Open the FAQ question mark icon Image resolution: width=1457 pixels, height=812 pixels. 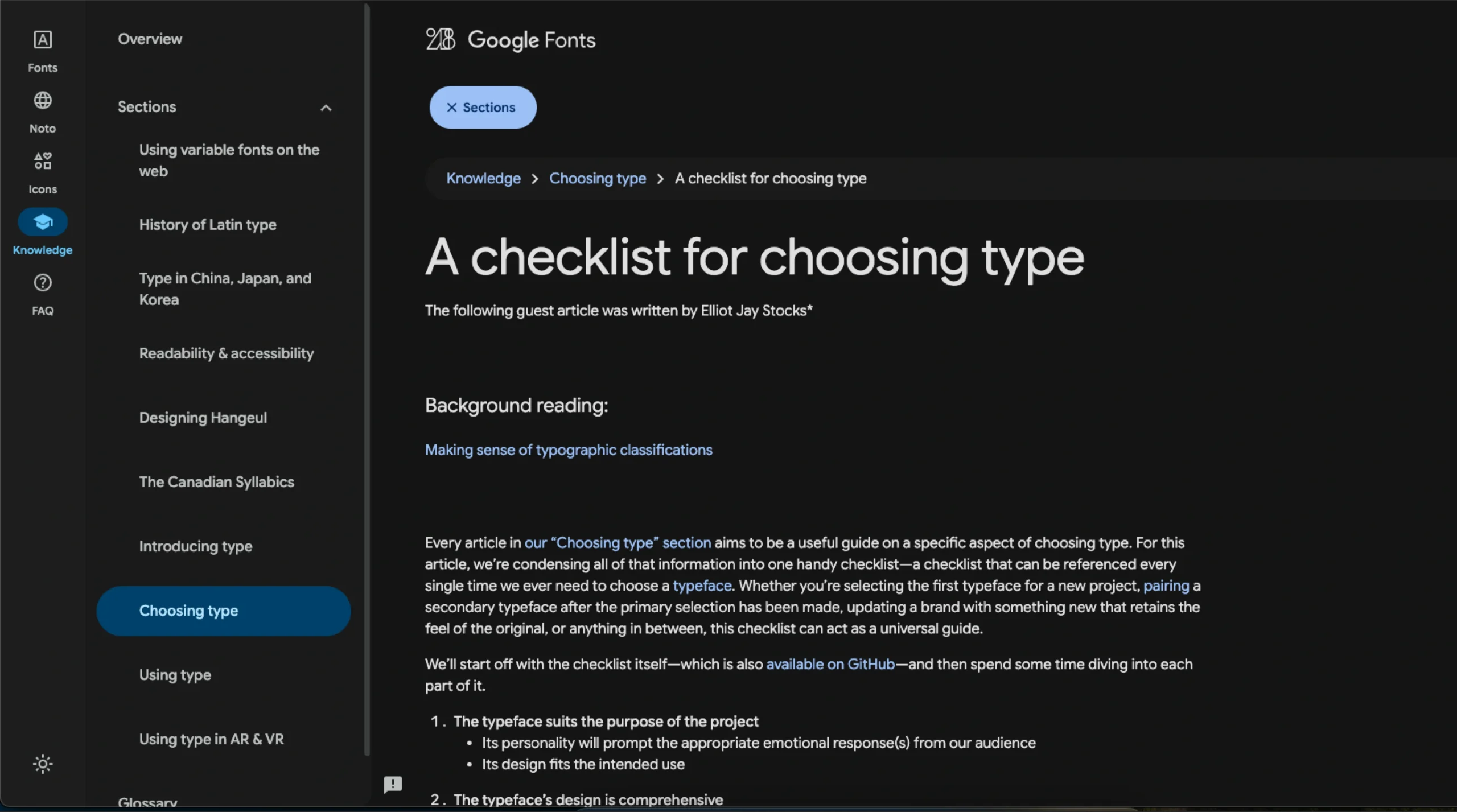[43, 283]
